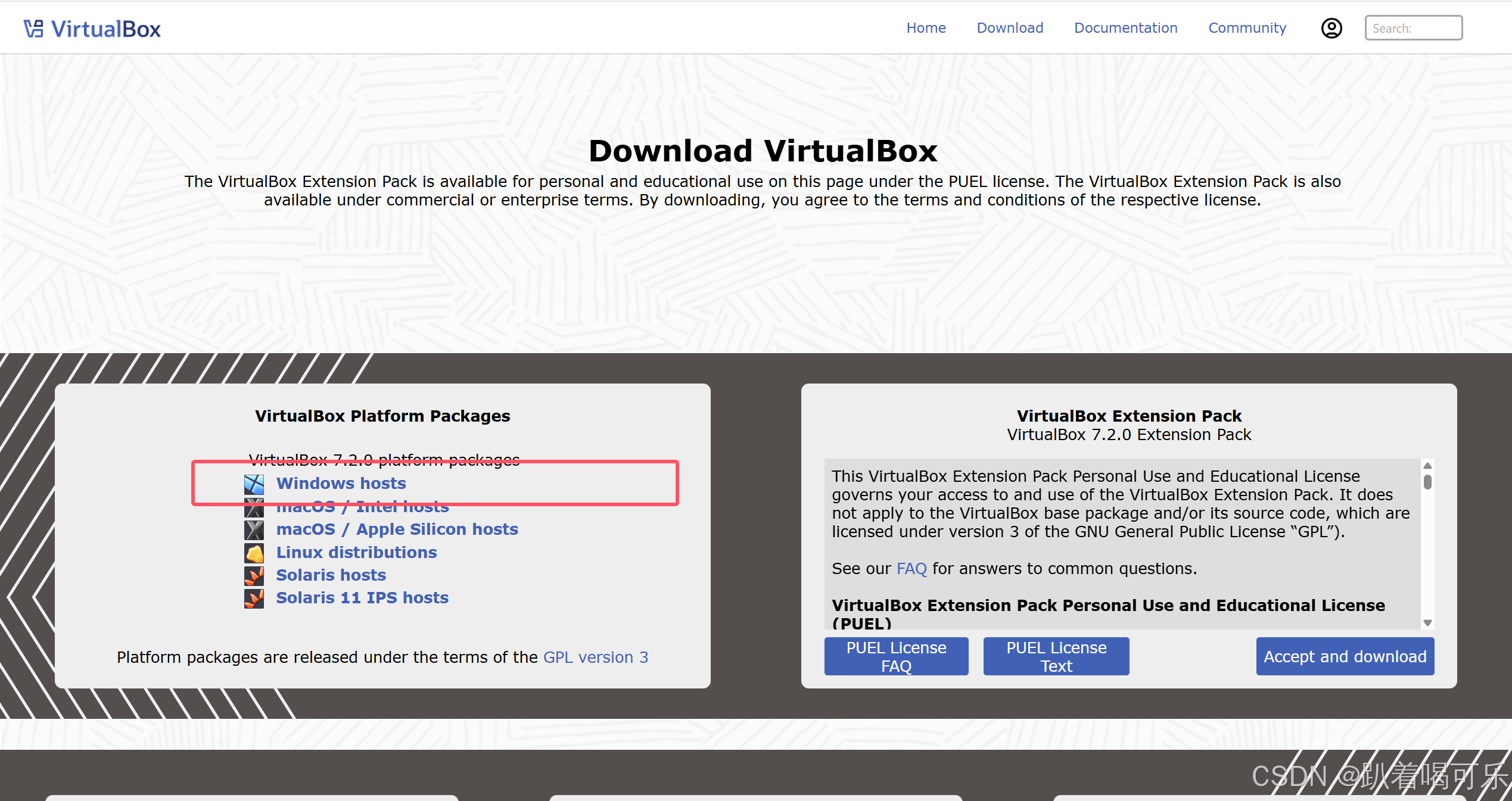1512x801 pixels.
Task: Click the license text scrollbar up arrow
Action: coord(1427,466)
